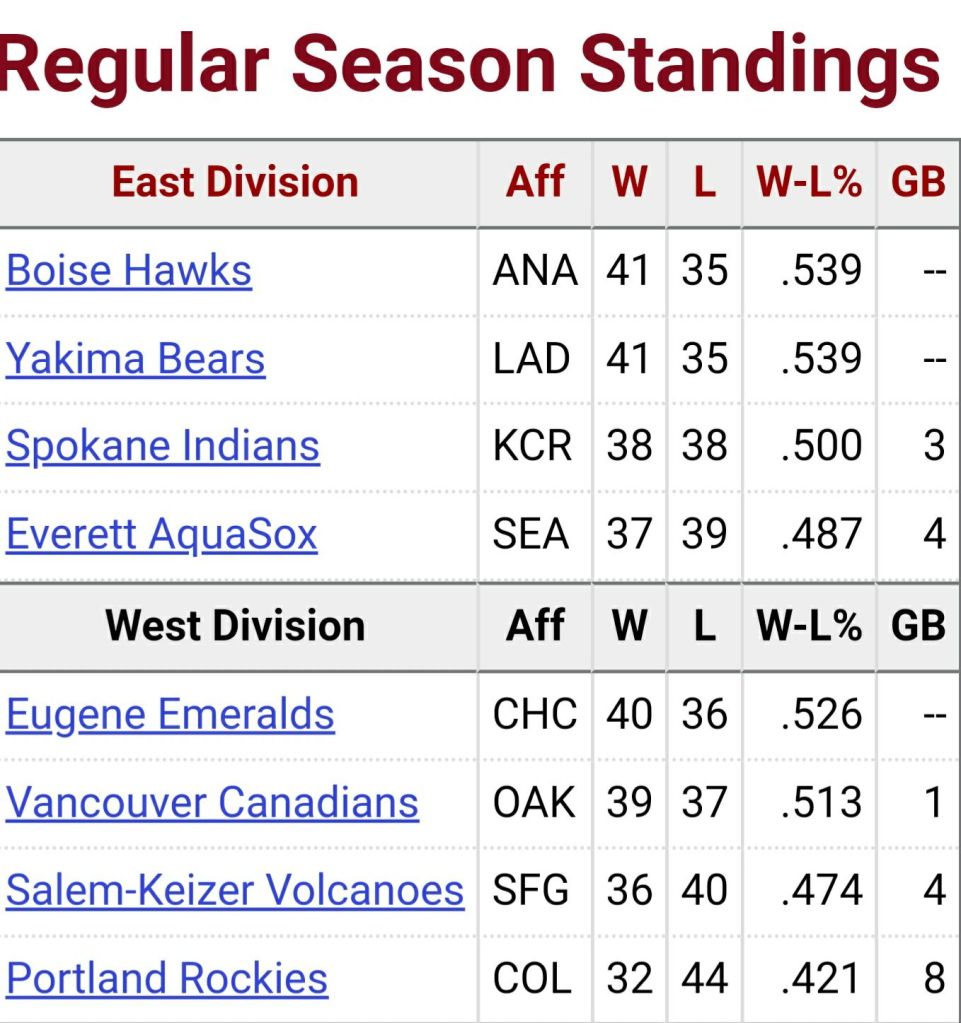Viewport: 961px width, 1023px height.
Task: Click the East Division header cell
Action: pos(235,182)
